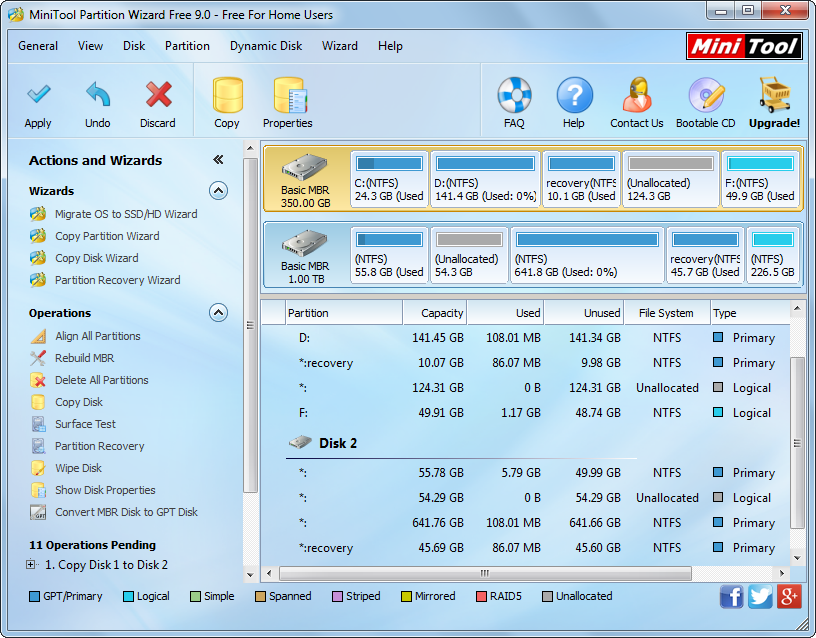The height and width of the screenshot is (638, 816).
Task: Click Align All Partitions operation
Action: pyautogui.click(x=98, y=336)
